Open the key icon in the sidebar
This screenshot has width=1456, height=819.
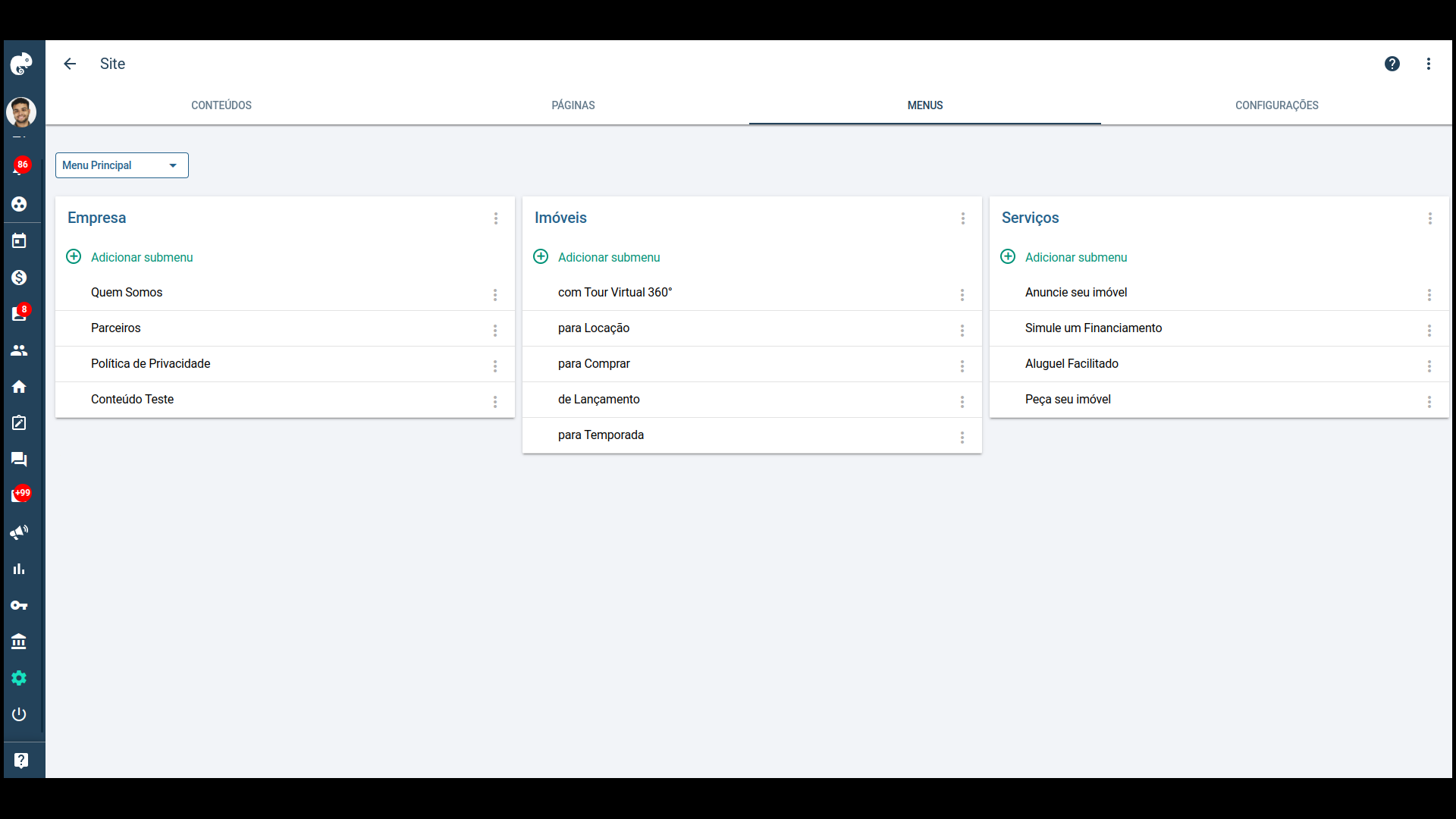tap(19, 605)
